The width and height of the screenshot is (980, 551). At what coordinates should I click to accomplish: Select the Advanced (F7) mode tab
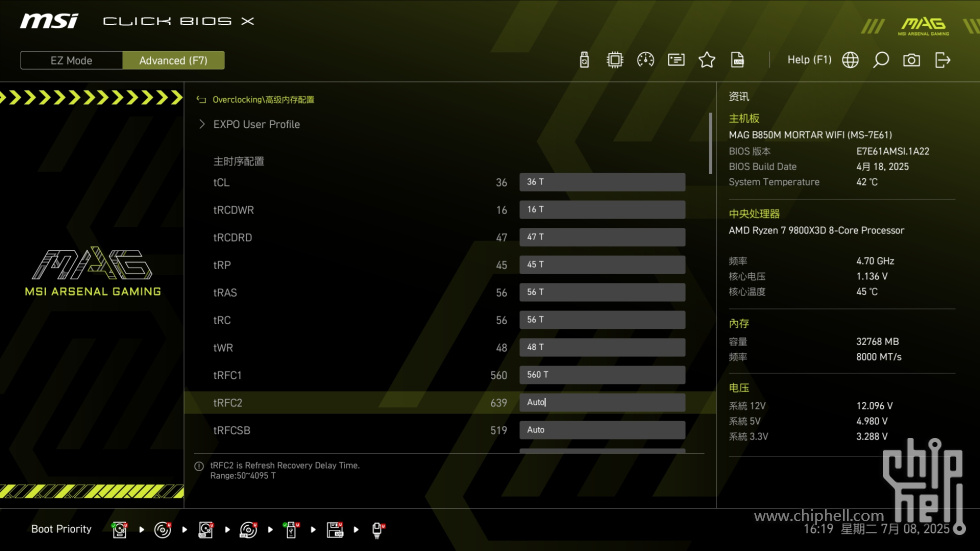coord(173,61)
